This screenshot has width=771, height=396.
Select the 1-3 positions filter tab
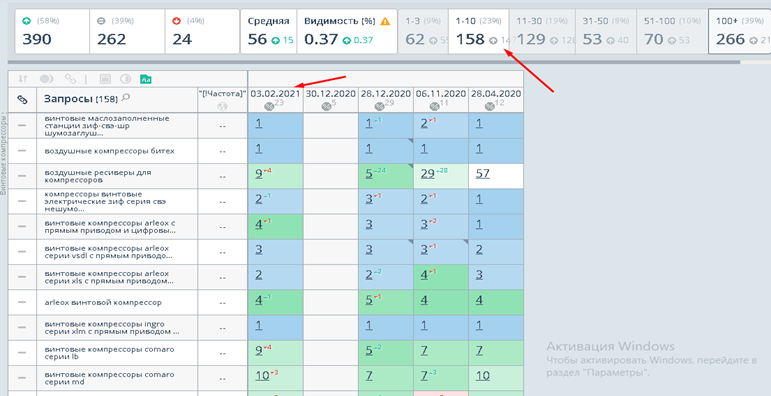(423, 31)
